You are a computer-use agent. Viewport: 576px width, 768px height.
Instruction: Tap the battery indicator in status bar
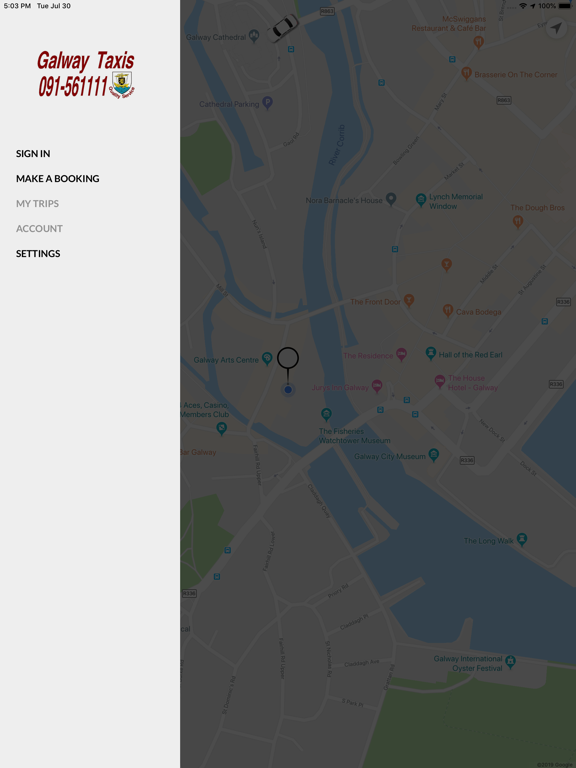(x=564, y=6)
